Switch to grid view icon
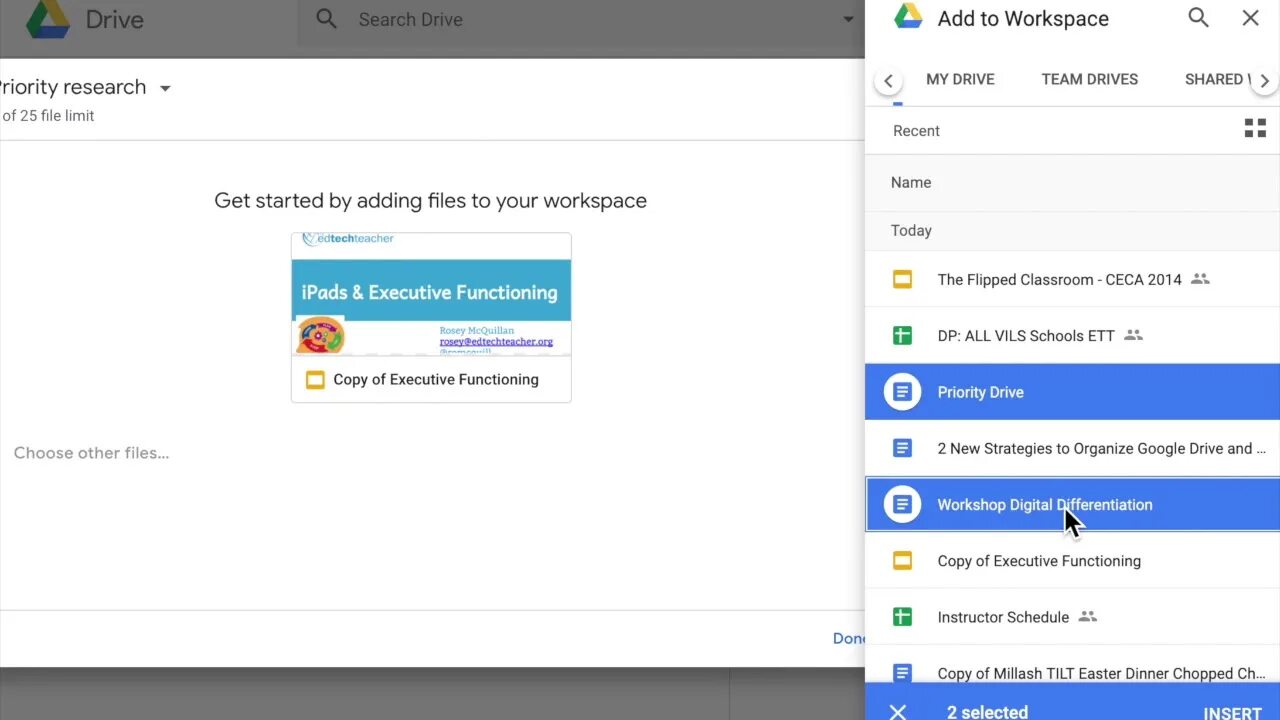 click(1255, 129)
